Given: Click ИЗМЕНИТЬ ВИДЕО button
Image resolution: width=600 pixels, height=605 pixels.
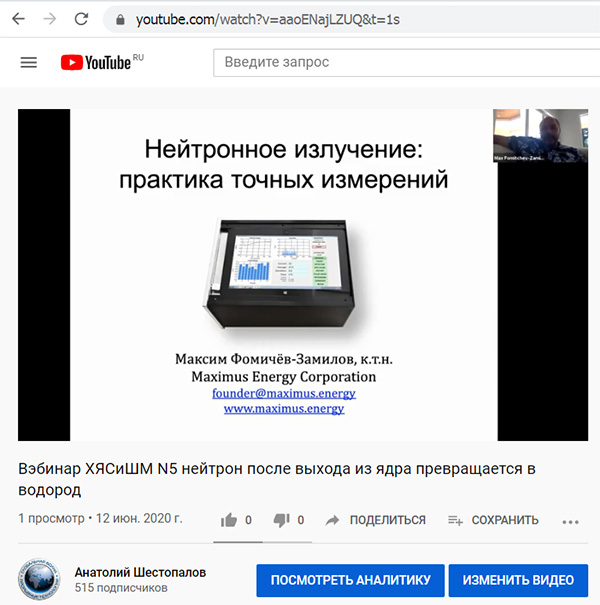Looking at the screenshot, I should pyautogui.click(x=518, y=580).
